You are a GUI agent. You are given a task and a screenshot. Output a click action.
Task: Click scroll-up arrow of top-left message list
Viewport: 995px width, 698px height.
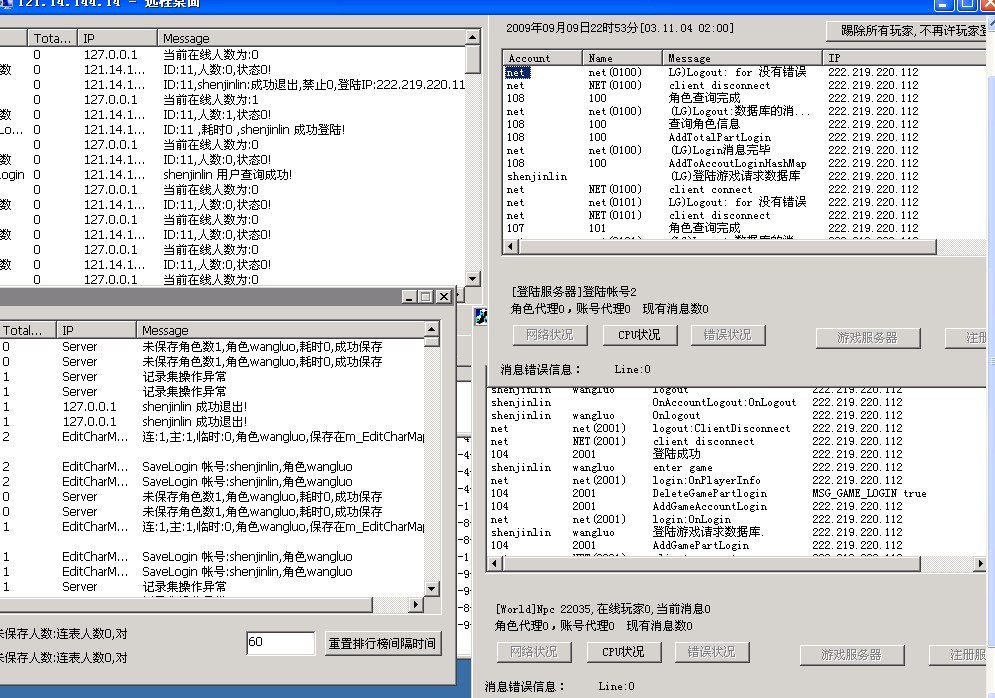[473, 38]
